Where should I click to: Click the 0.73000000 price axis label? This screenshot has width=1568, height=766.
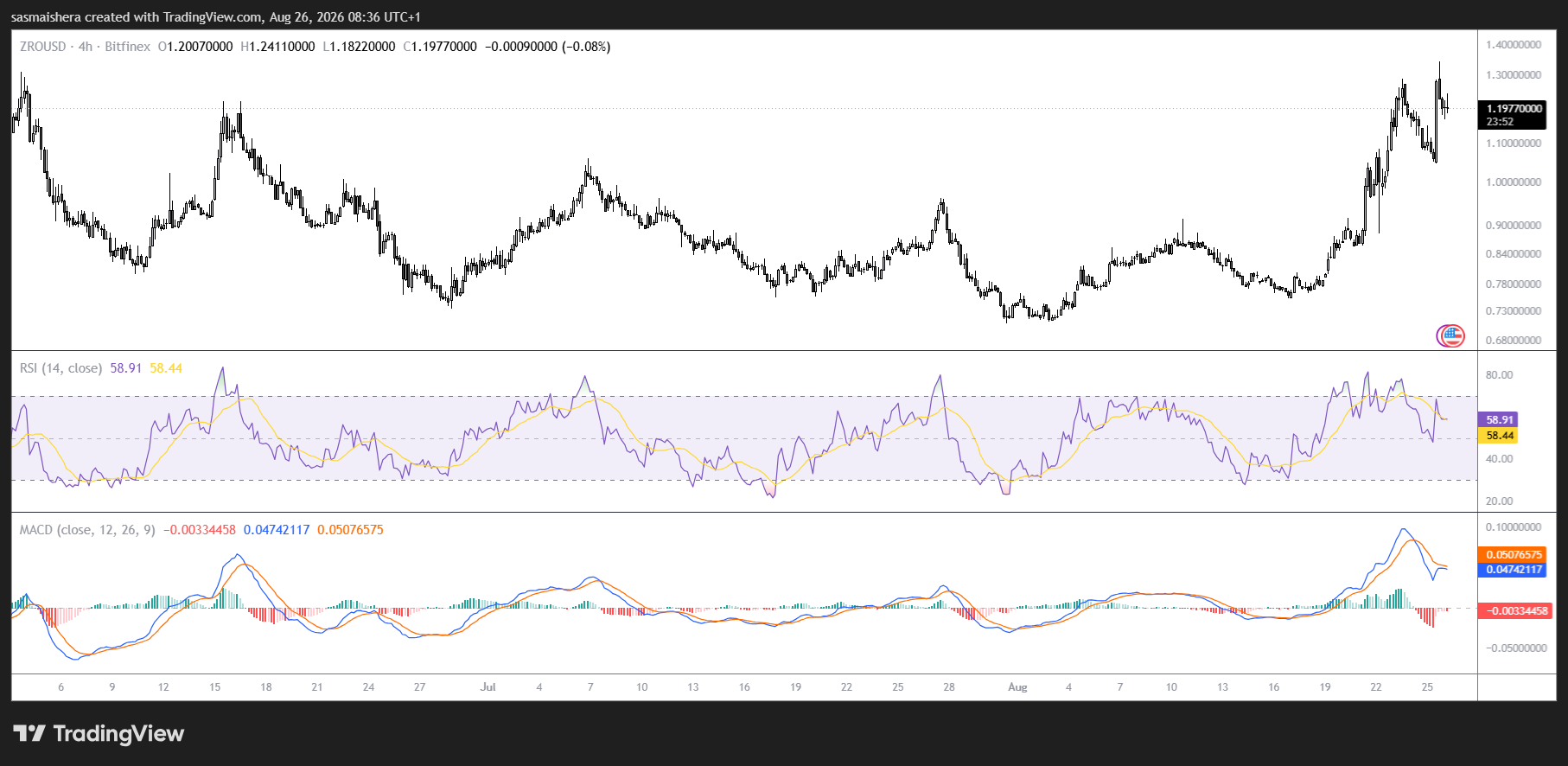click(x=1514, y=311)
